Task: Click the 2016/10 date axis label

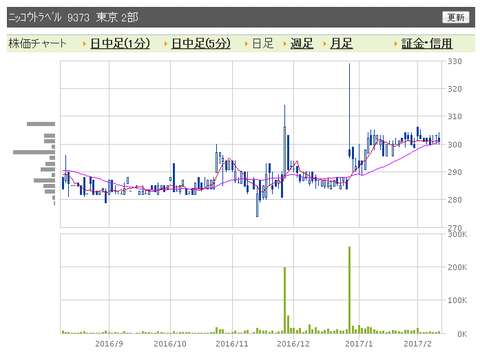Action: (170, 344)
